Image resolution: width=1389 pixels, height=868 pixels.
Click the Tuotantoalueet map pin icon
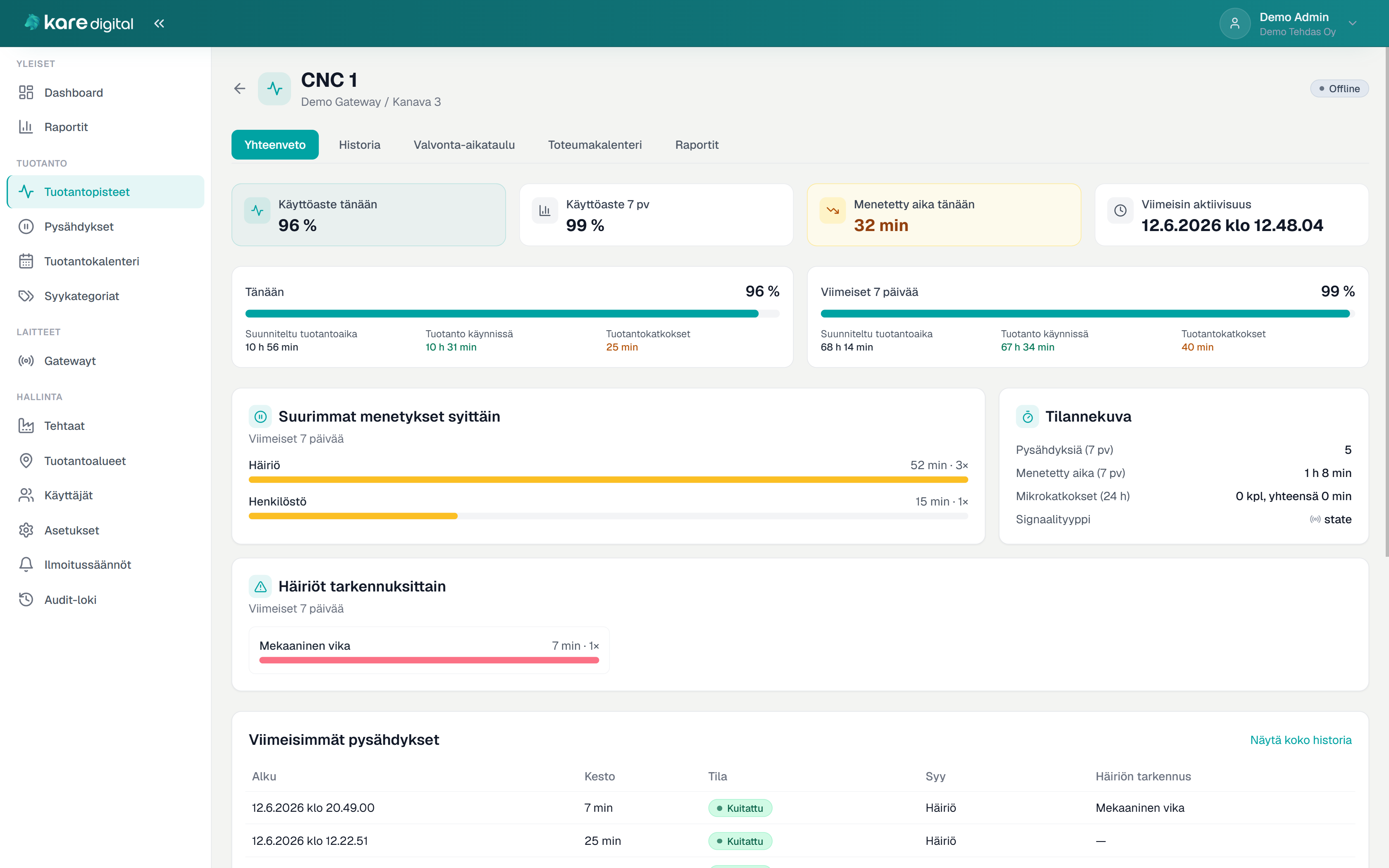(26, 461)
